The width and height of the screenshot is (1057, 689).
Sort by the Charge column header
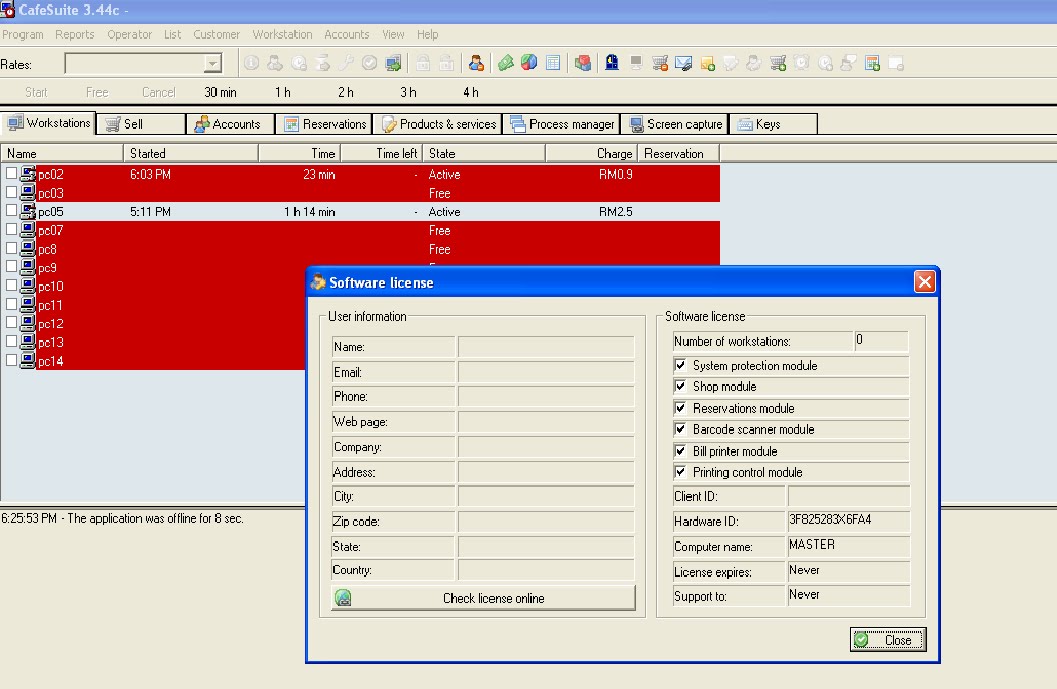click(591, 154)
